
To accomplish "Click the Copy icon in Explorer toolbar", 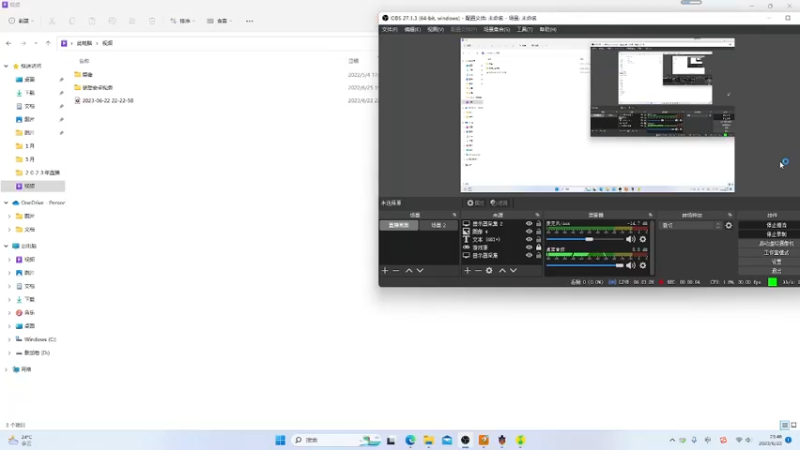I will coord(72,21).
